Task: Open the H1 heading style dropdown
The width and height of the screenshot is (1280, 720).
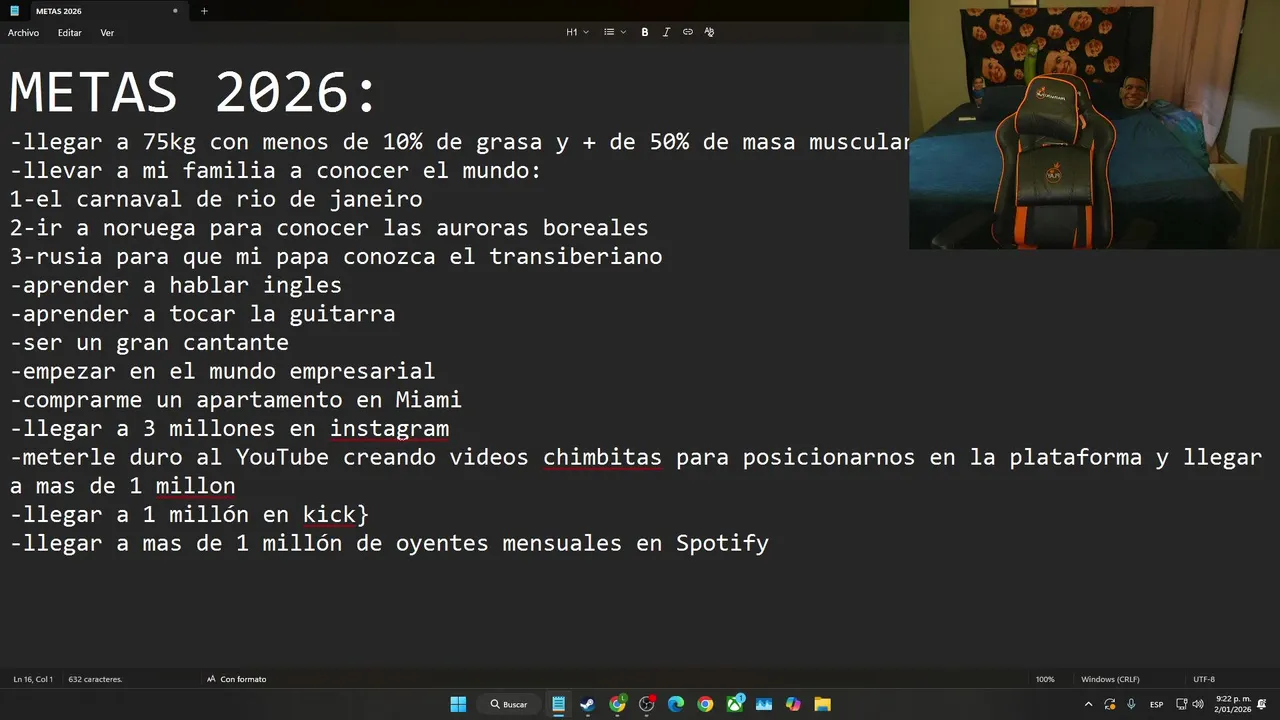Action: [577, 32]
